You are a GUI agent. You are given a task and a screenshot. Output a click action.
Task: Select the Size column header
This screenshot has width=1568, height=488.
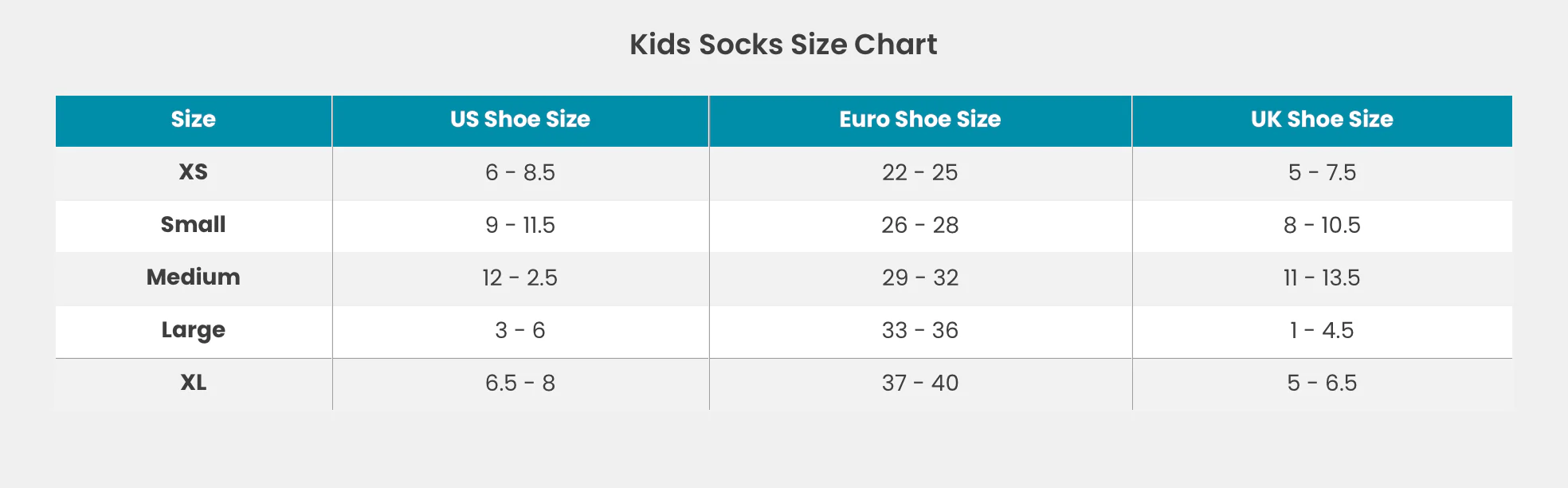pyautogui.click(x=194, y=120)
